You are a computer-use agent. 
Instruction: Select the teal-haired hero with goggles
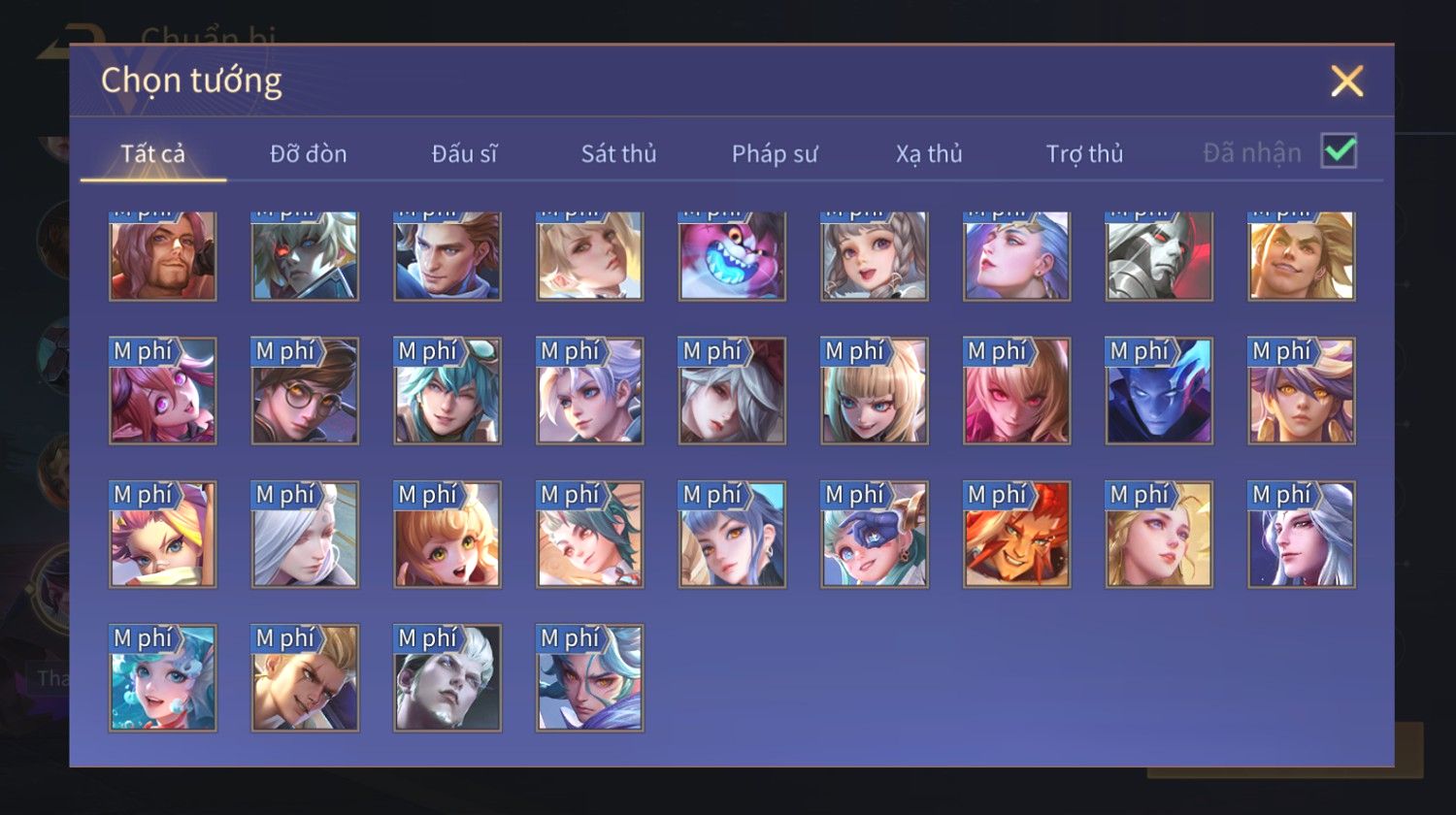447,391
